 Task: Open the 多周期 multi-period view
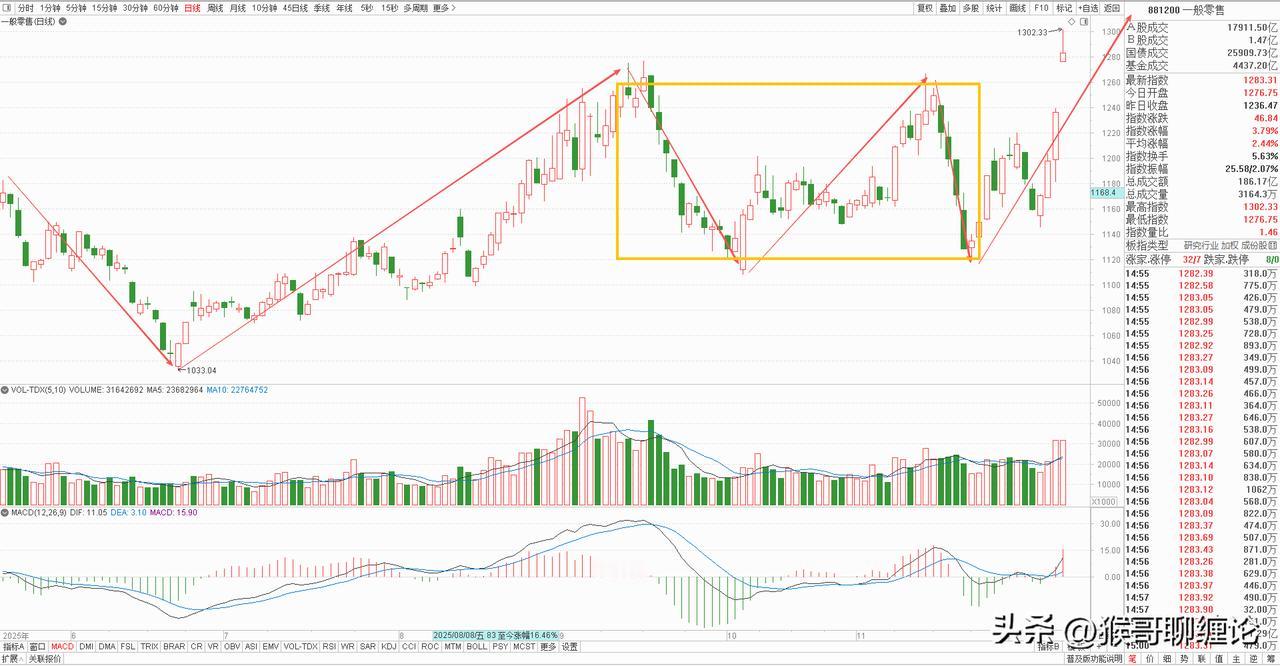[416, 8]
